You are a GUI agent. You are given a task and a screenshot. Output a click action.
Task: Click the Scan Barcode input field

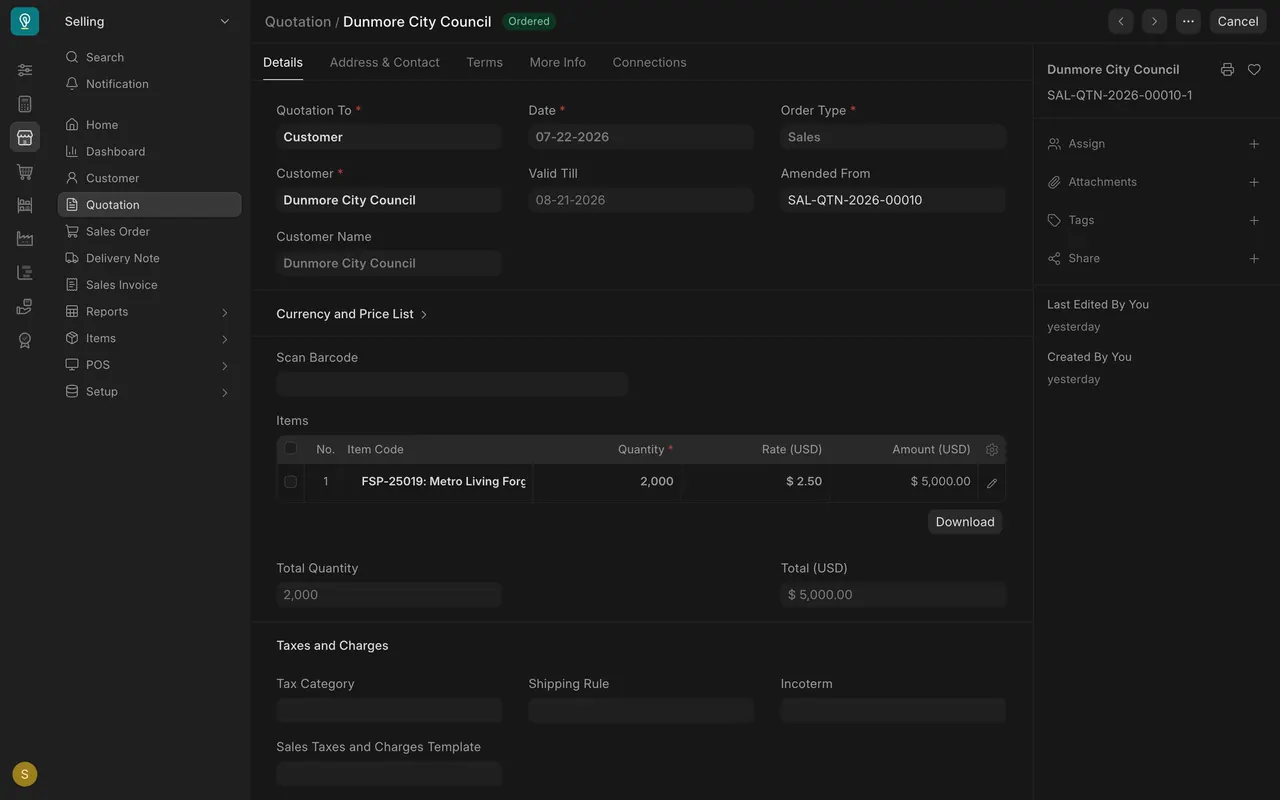click(452, 384)
